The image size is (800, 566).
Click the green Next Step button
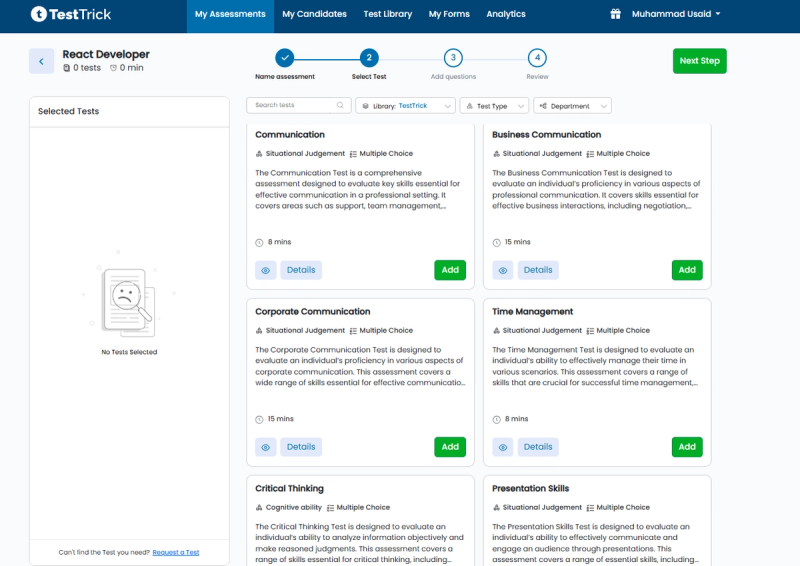click(x=699, y=61)
